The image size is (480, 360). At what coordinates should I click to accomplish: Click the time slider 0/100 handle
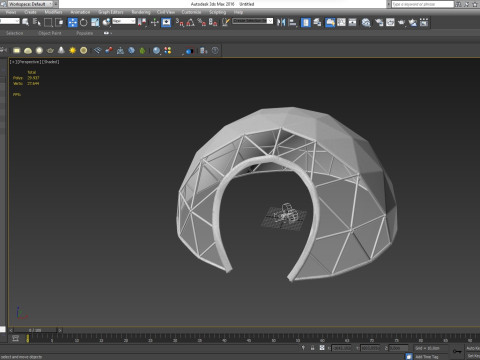point(35,330)
